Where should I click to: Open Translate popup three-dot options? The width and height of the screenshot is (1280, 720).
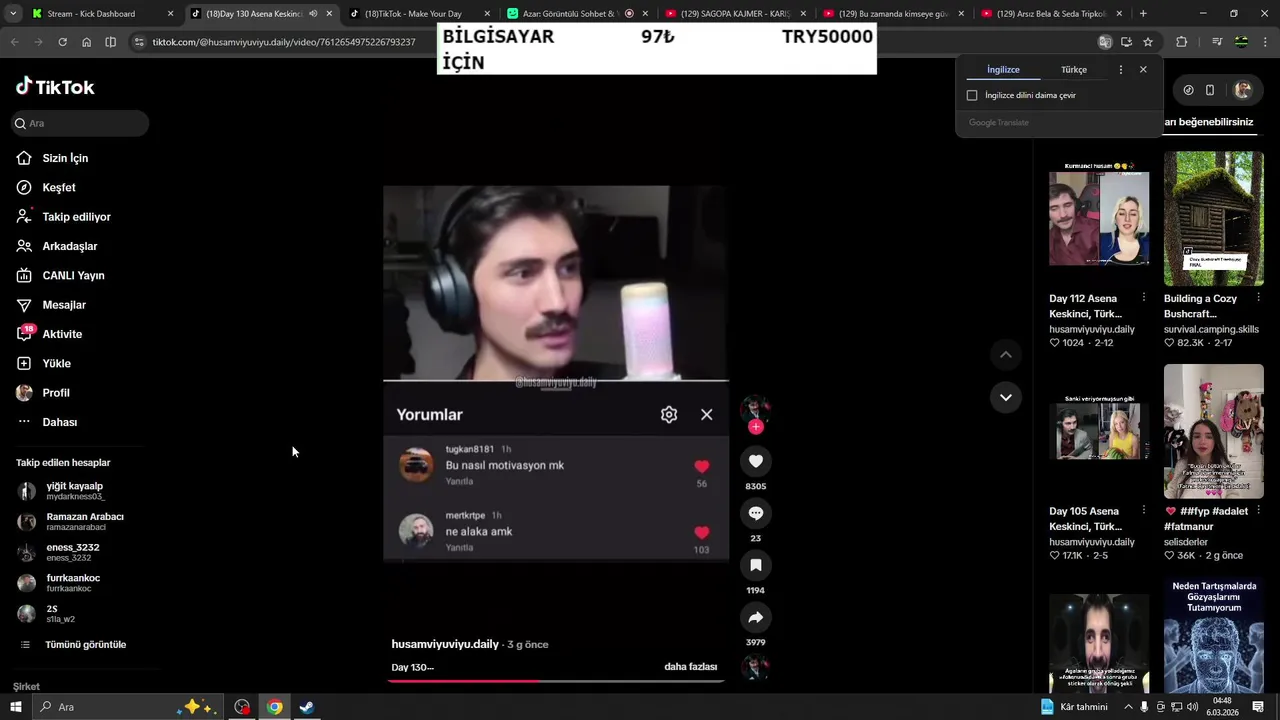[x=1120, y=70]
